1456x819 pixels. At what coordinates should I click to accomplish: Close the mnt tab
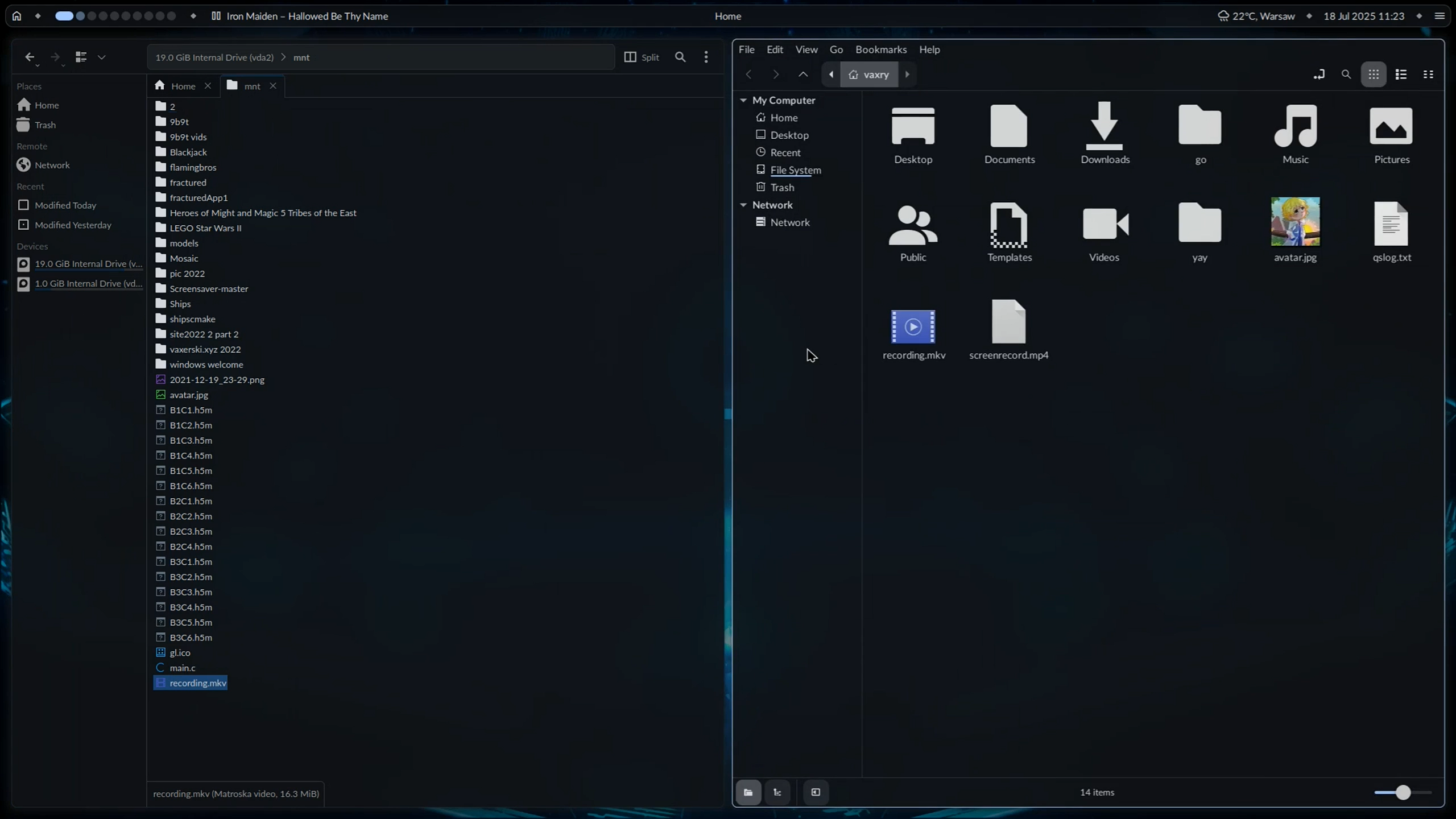[273, 86]
